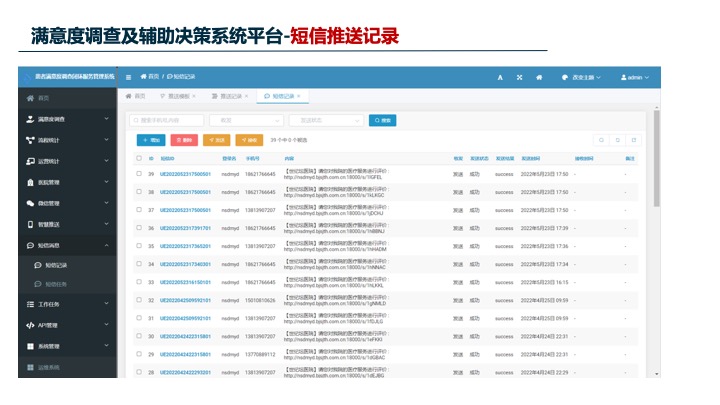Switch to the 推送模板 tab
720x405 pixels.
[x=178, y=96]
